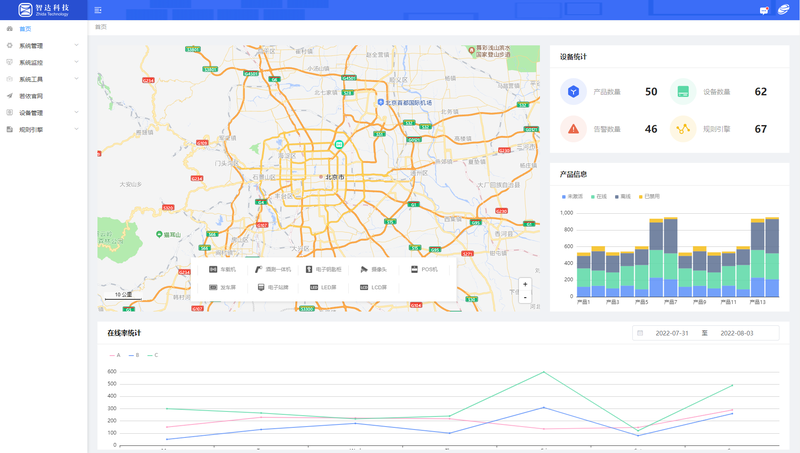This screenshot has height=453, width=800.
Task: Zoom in the map with plus button
Action: coord(525,284)
